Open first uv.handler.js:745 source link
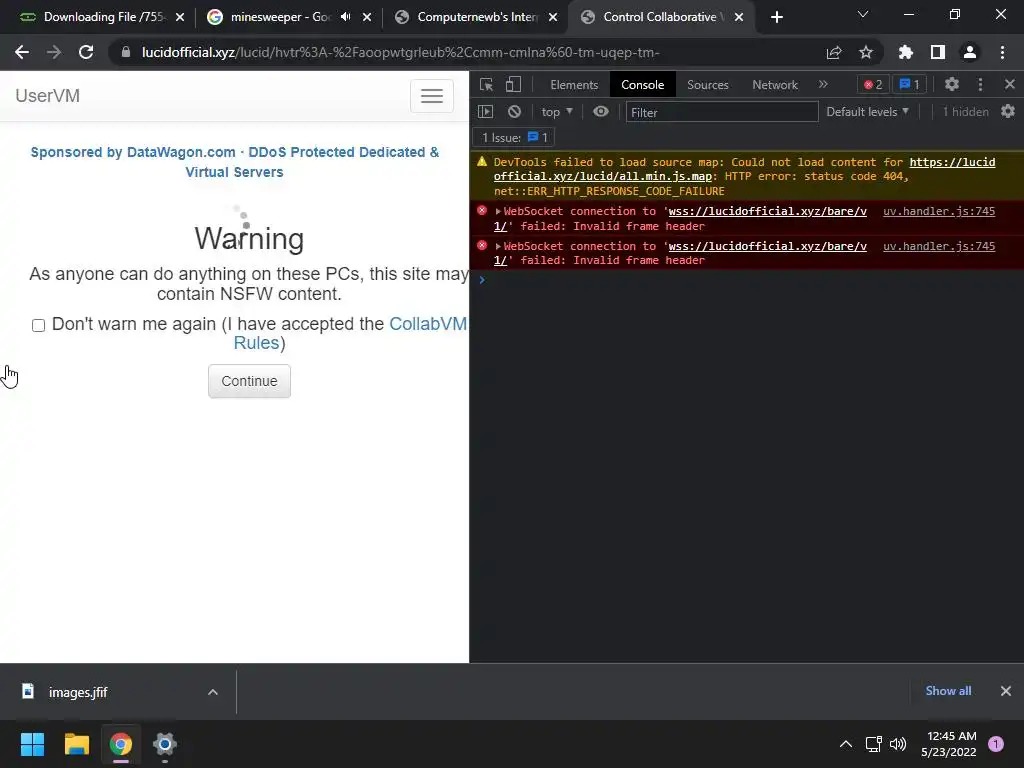The height and width of the screenshot is (768, 1024). (x=939, y=212)
